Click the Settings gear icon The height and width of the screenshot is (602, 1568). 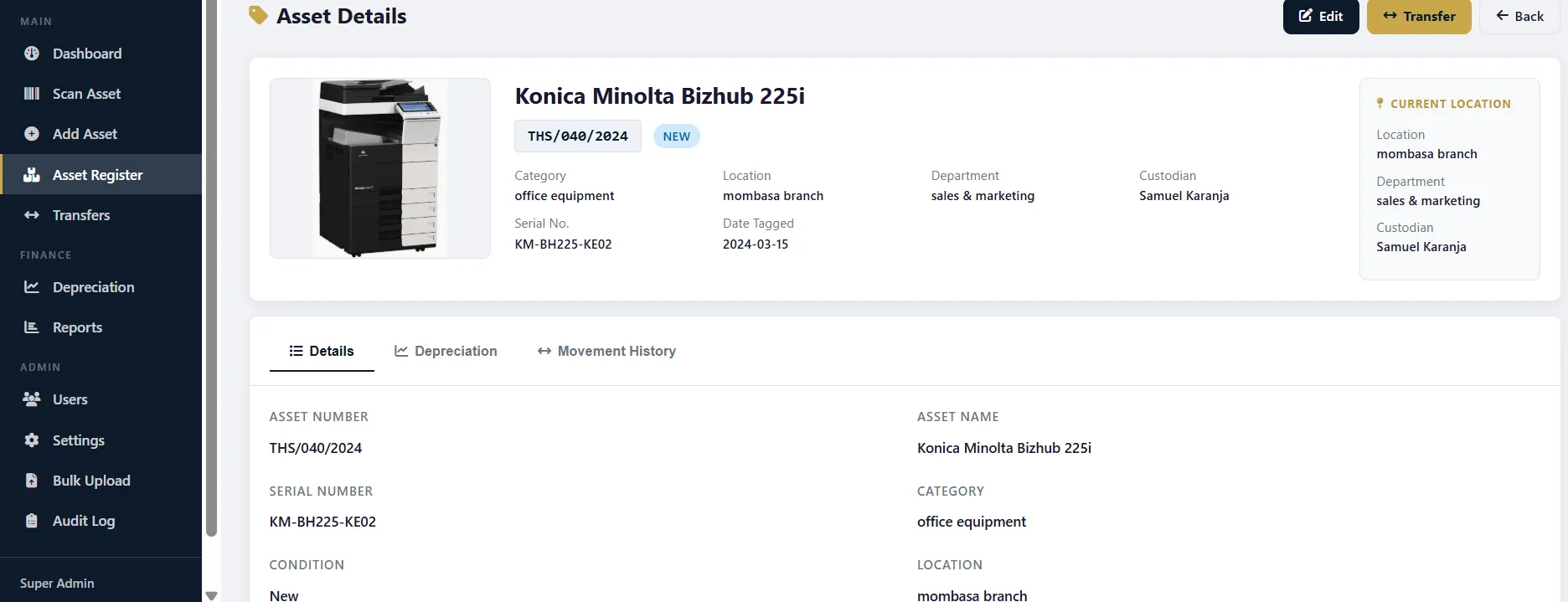[32, 440]
